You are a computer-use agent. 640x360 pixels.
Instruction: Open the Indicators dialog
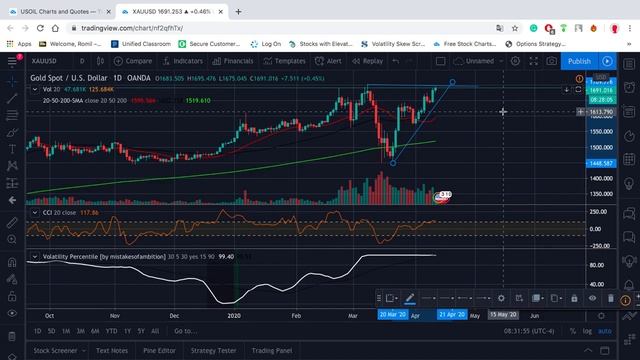click(182, 61)
